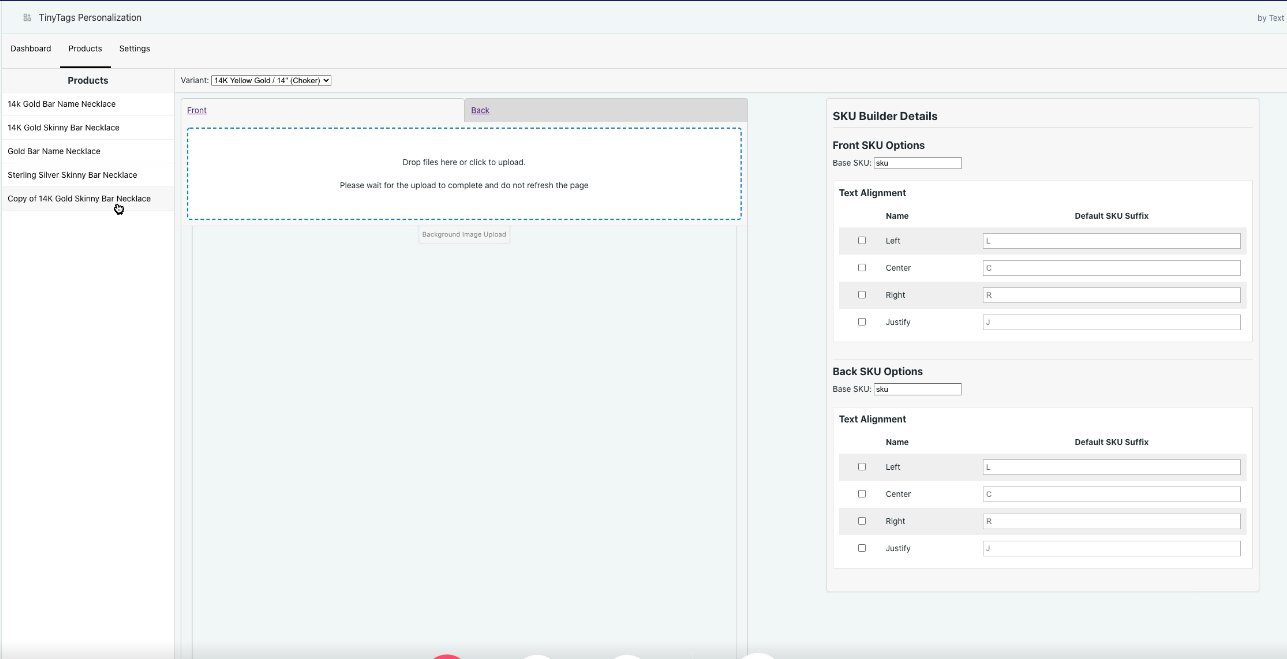The height and width of the screenshot is (659, 1287).
Task: Enable Right alignment in Back SKU Options
Action: (862, 521)
